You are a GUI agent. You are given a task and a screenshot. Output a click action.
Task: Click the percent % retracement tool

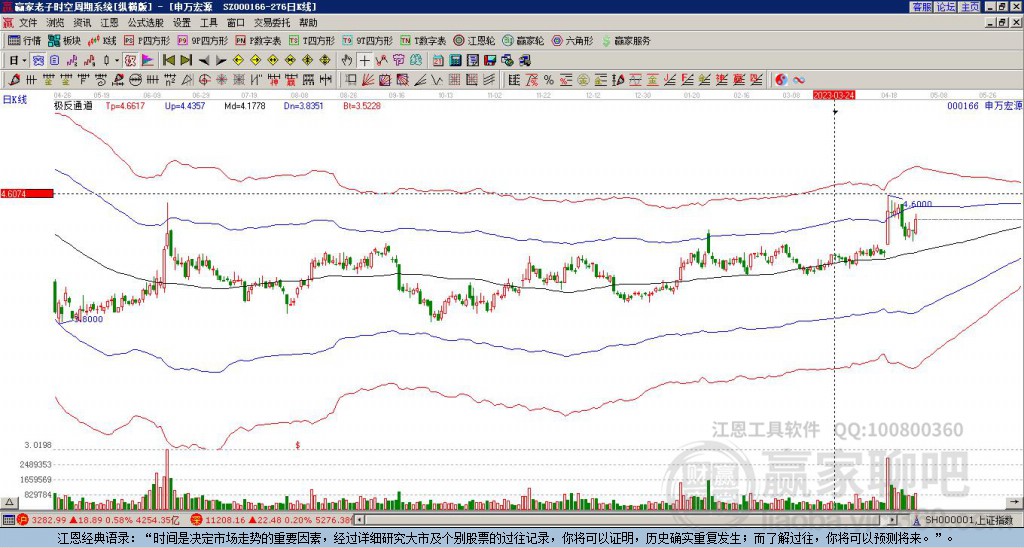point(549,80)
